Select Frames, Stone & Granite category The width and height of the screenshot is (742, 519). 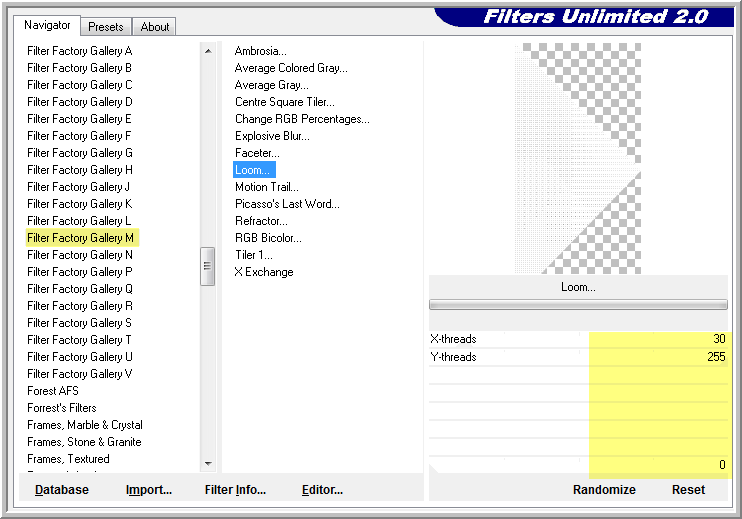84,442
